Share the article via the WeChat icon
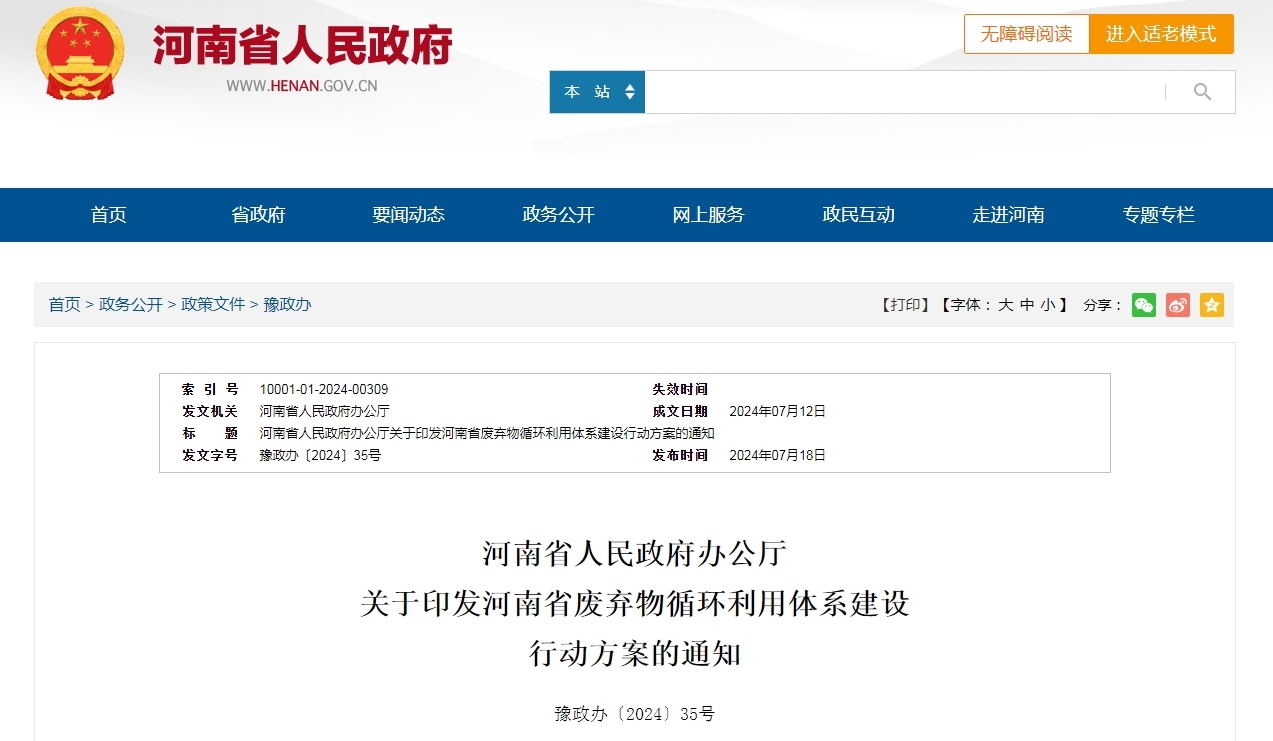This screenshot has height=741, width=1273. [1143, 305]
